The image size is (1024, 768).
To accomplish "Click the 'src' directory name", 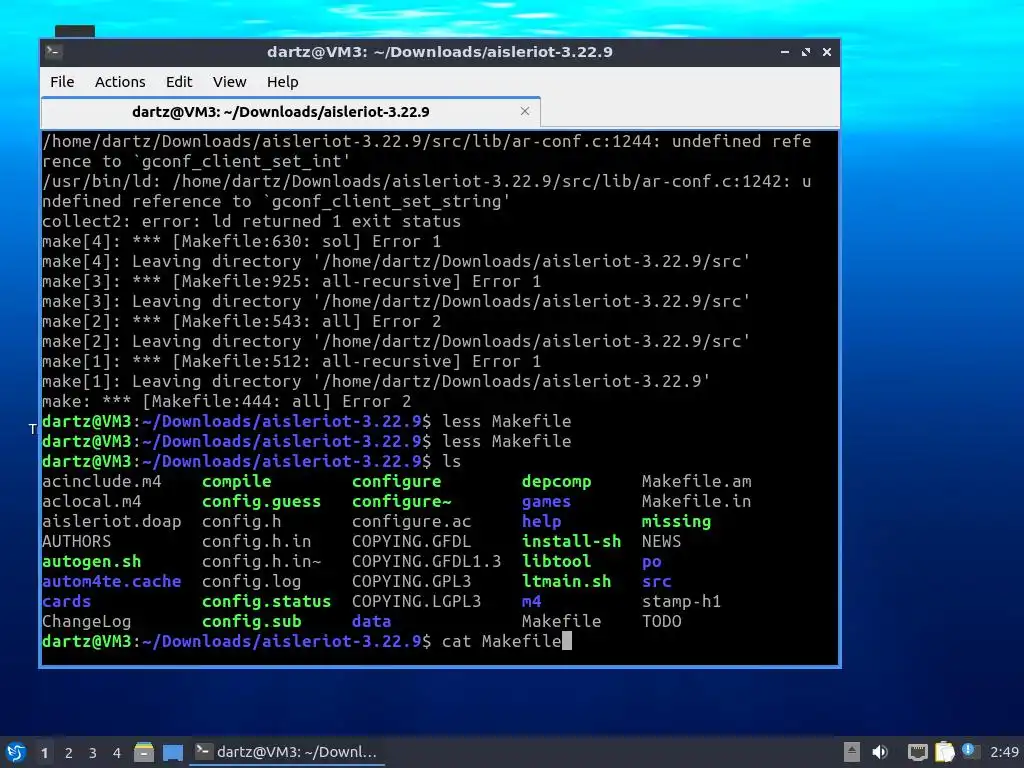I will click(656, 581).
